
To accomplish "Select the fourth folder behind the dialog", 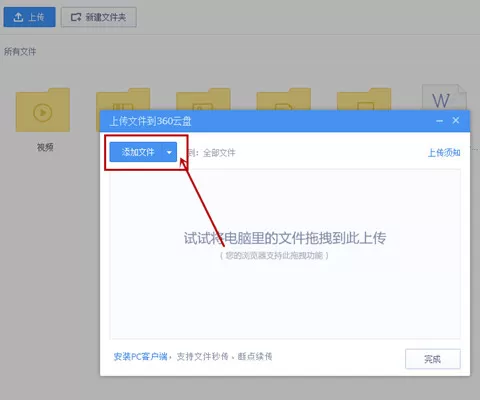I will 284,99.
